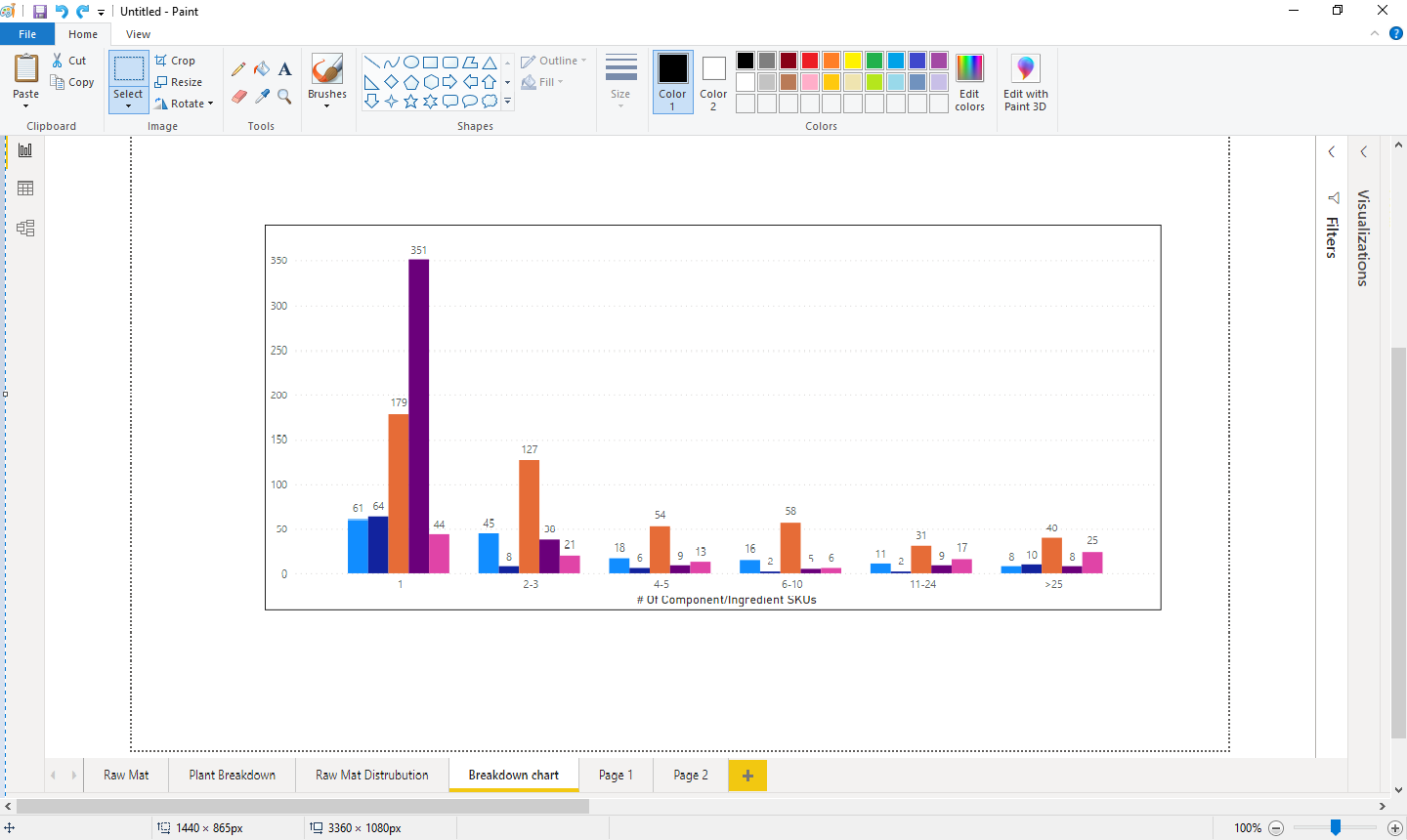
Task: Choose the Triangle shape
Action: (490, 63)
